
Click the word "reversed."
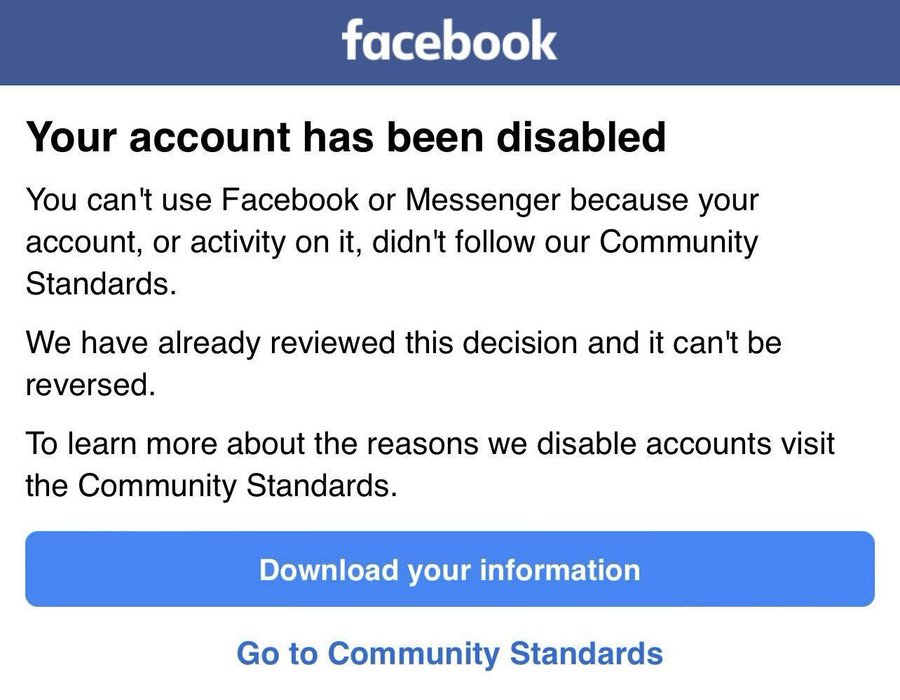(x=91, y=385)
